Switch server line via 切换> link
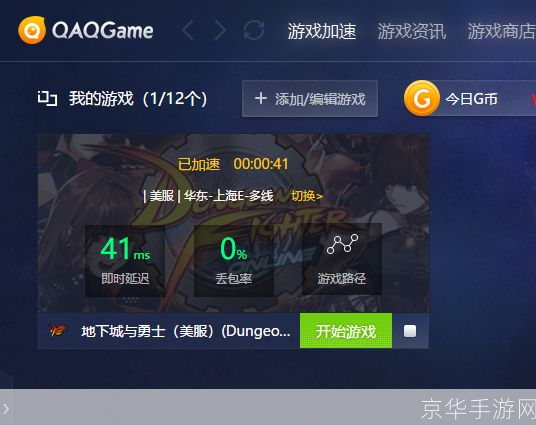The image size is (536, 425). [x=307, y=196]
